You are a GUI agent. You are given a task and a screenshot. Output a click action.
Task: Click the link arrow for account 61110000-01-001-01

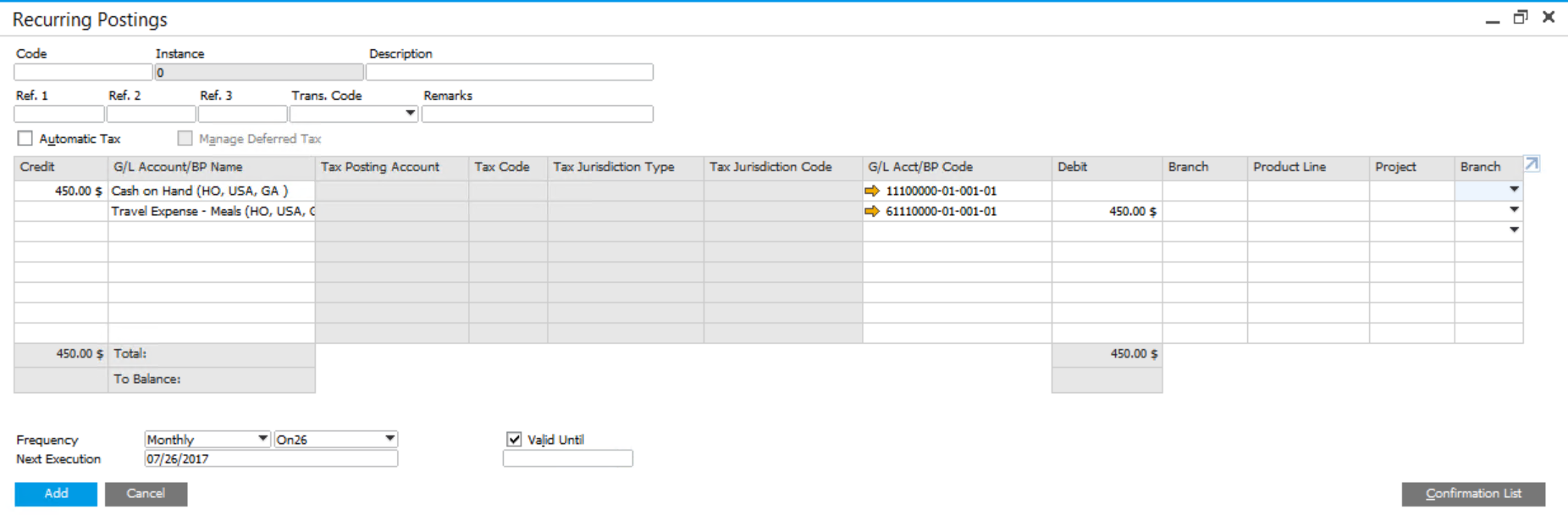[872, 212]
